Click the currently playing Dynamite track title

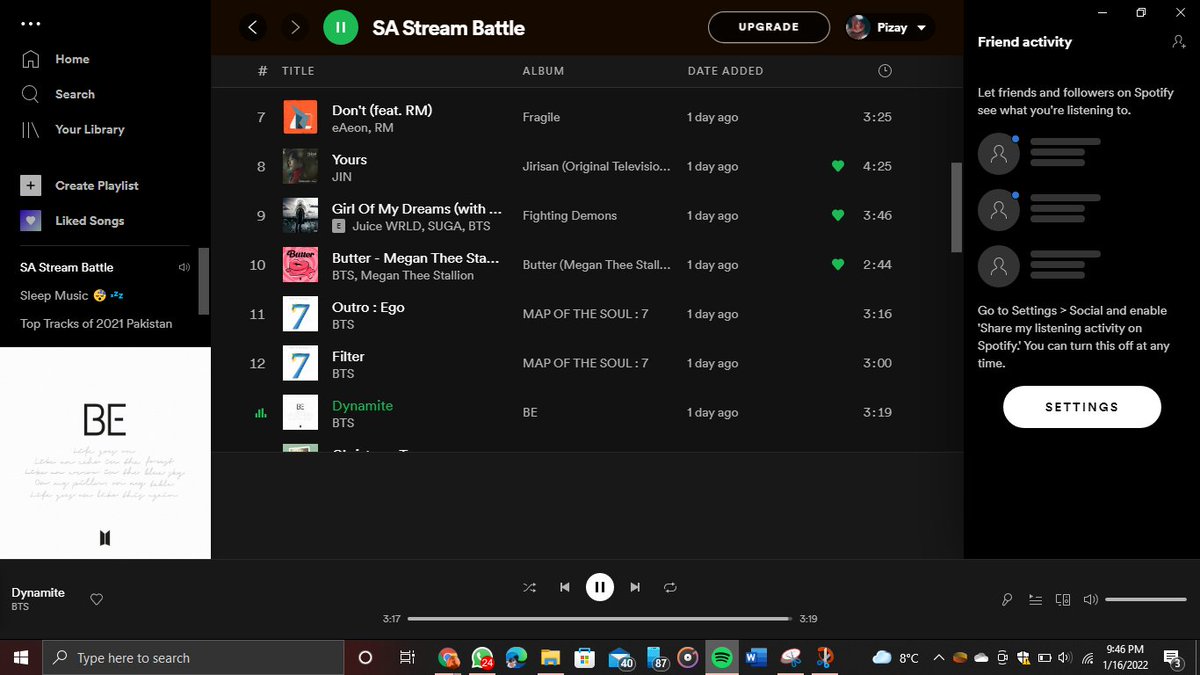(362, 405)
